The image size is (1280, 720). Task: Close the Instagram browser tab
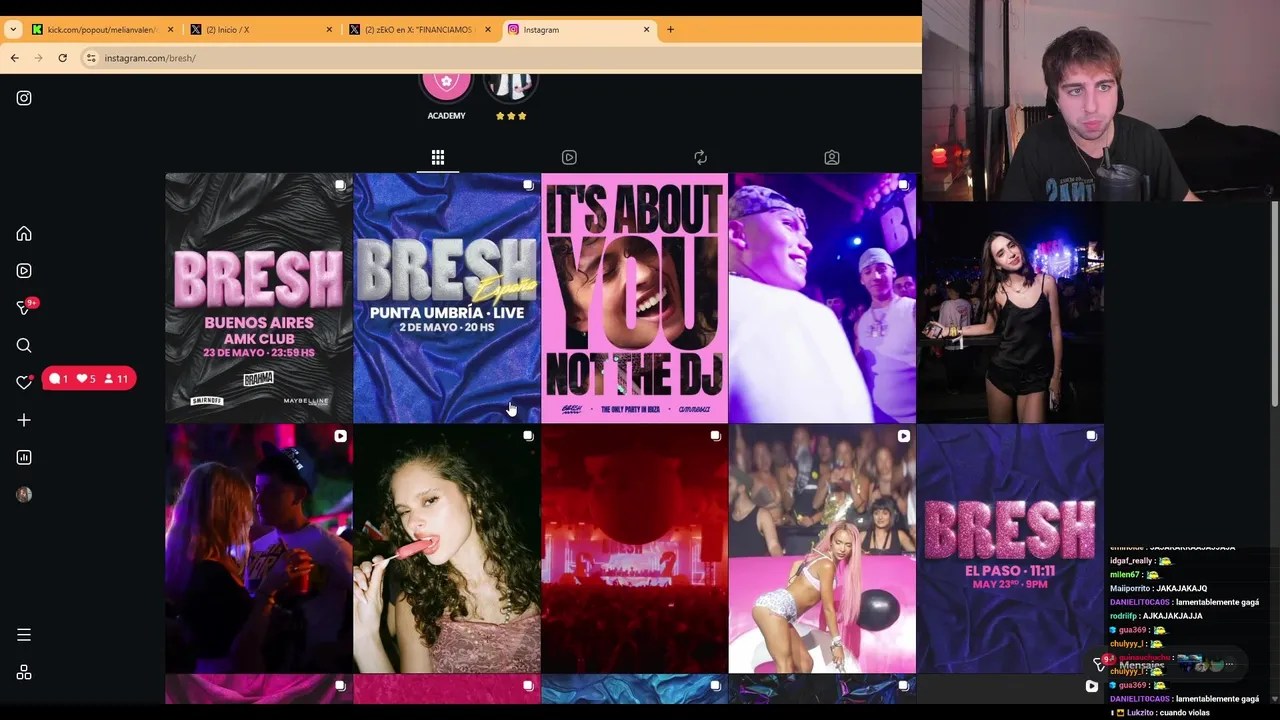coord(646,29)
